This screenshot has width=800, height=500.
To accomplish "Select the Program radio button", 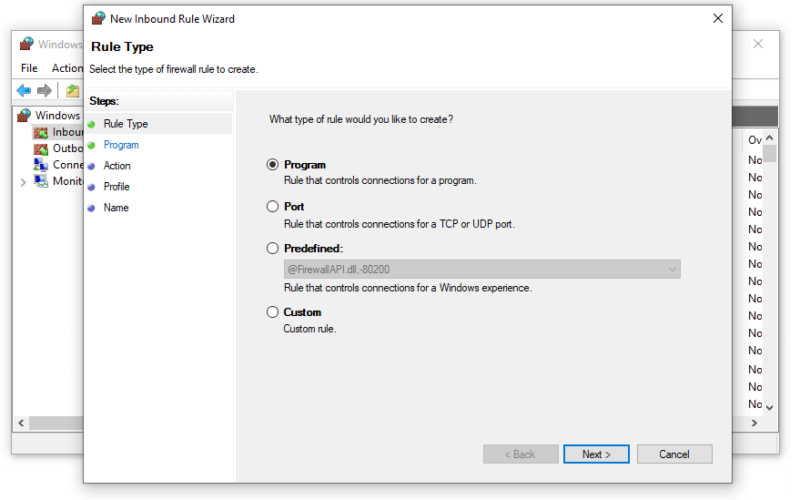I will 272,164.
